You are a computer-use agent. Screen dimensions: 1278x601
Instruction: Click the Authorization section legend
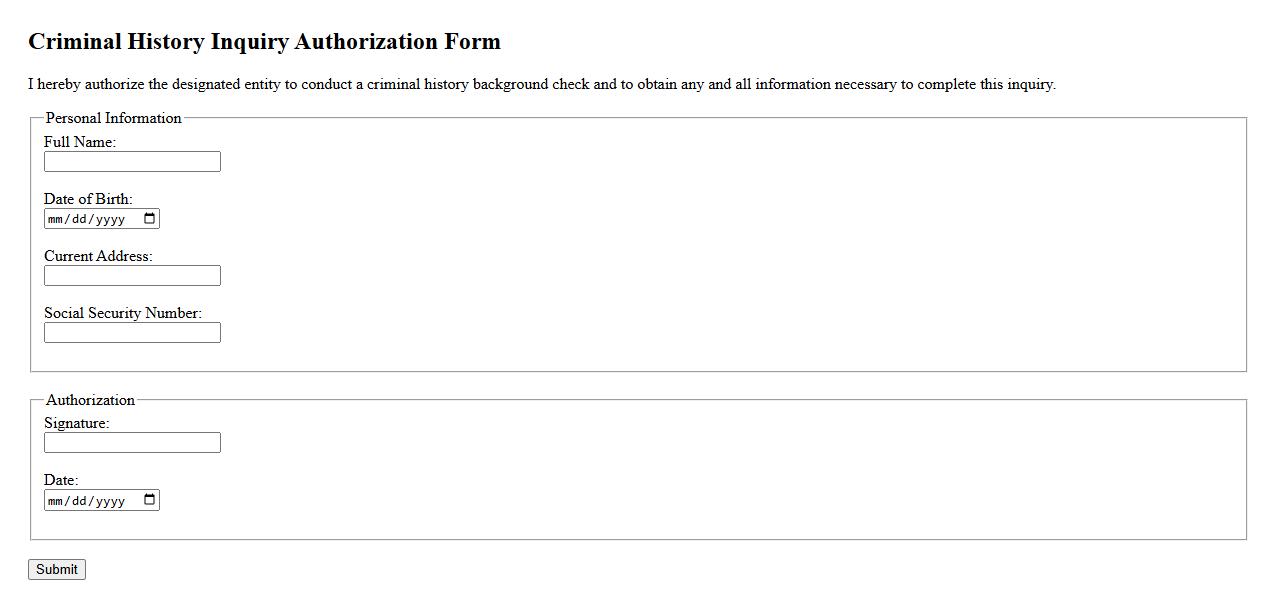pyautogui.click(x=90, y=400)
